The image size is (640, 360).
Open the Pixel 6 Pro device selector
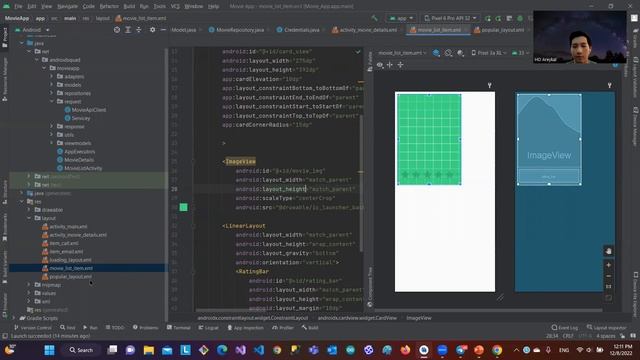[x=450, y=18]
